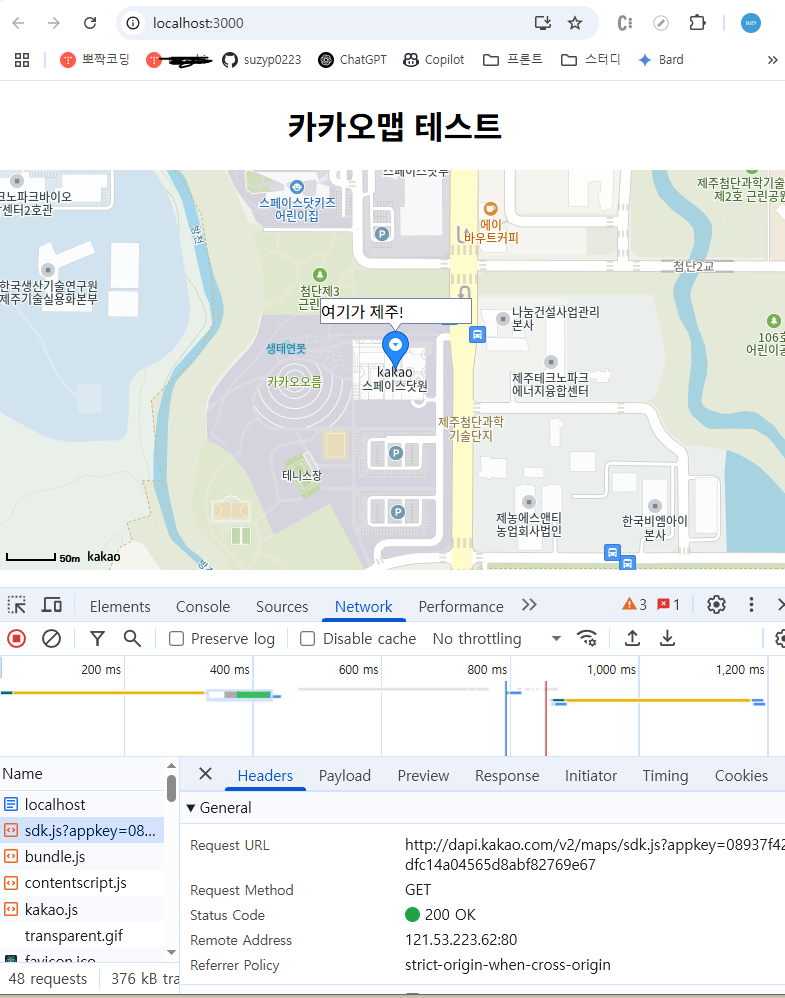Screen dimensions: 785x998
Task: Switch to the Preview tab
Action: coord(423,776)
